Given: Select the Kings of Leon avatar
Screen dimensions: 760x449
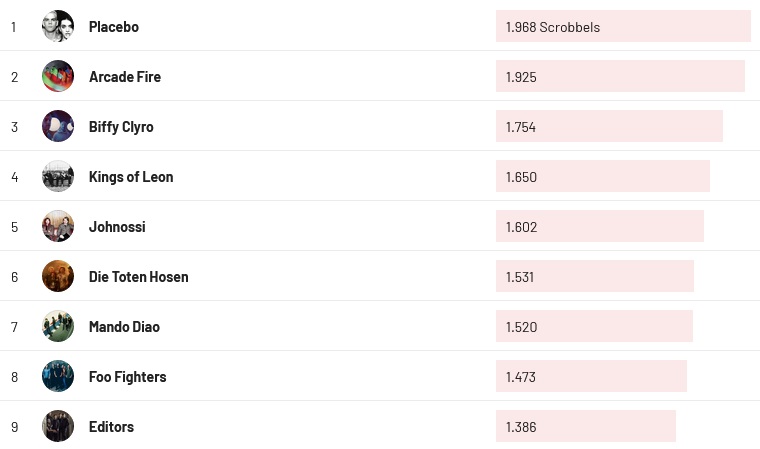Looking at the screenshot, I should click(x=58, y=177).
